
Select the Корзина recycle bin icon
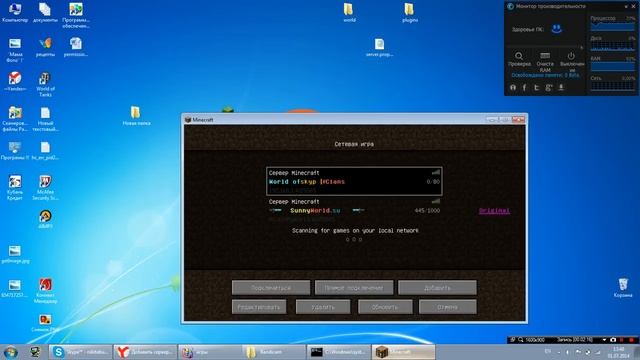click(623, 287)
